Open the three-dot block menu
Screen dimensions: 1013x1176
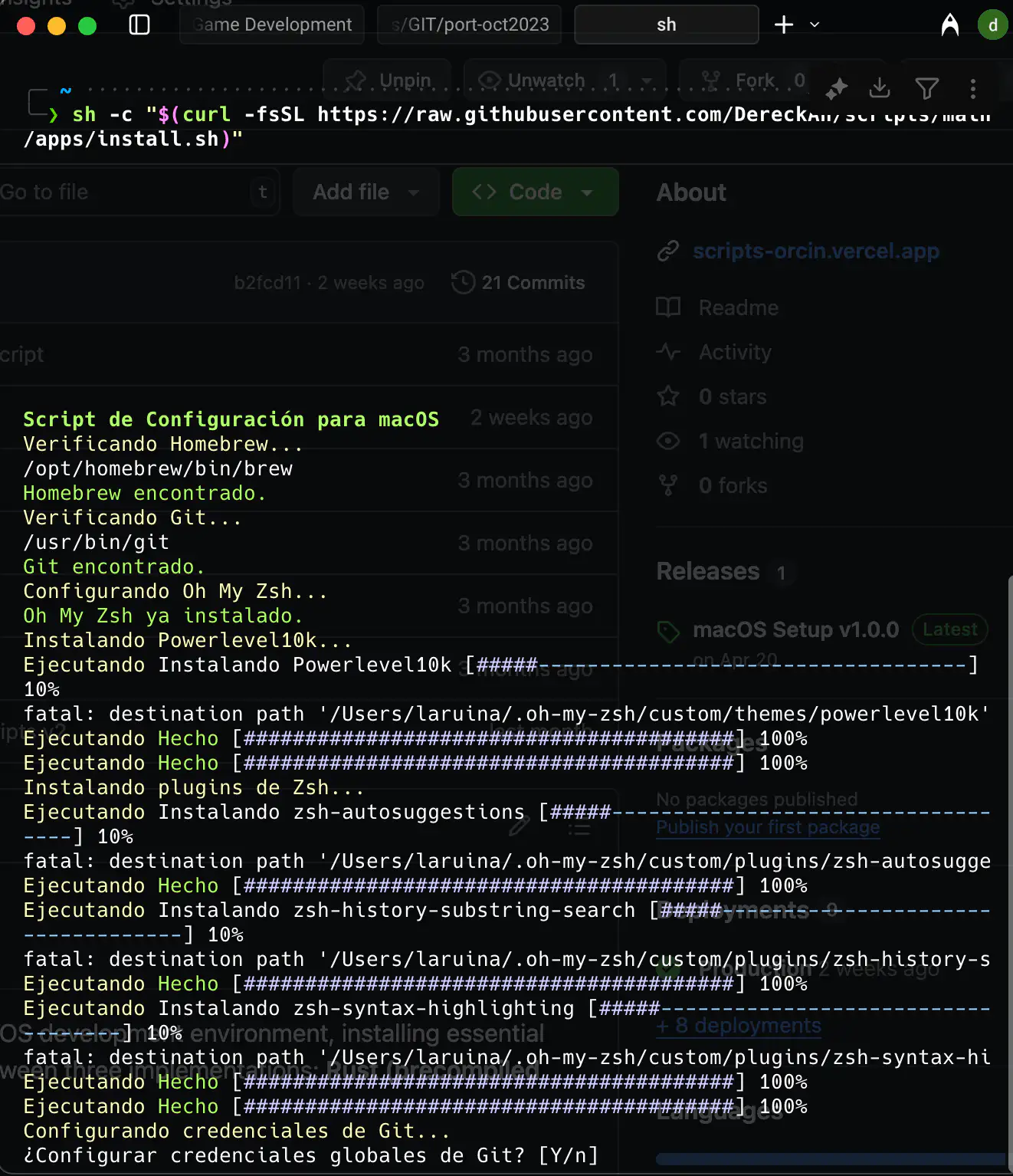click(x=972, y=89)
